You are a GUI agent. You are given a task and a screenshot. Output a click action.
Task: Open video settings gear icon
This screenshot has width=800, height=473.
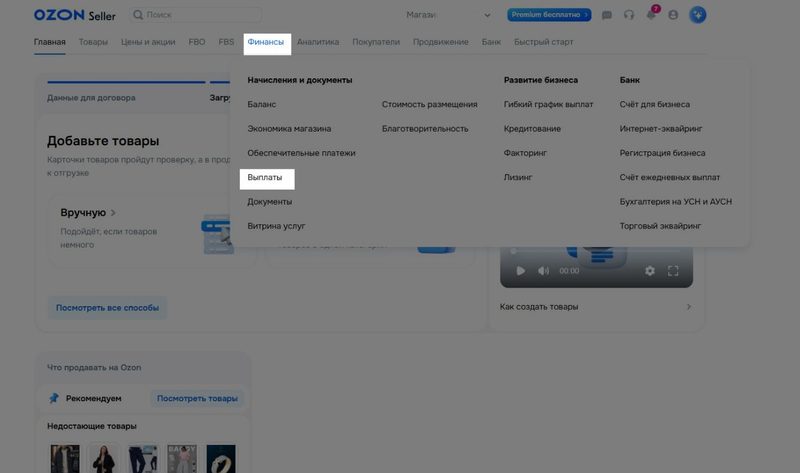pyautogui.click(x=649, y=270)
